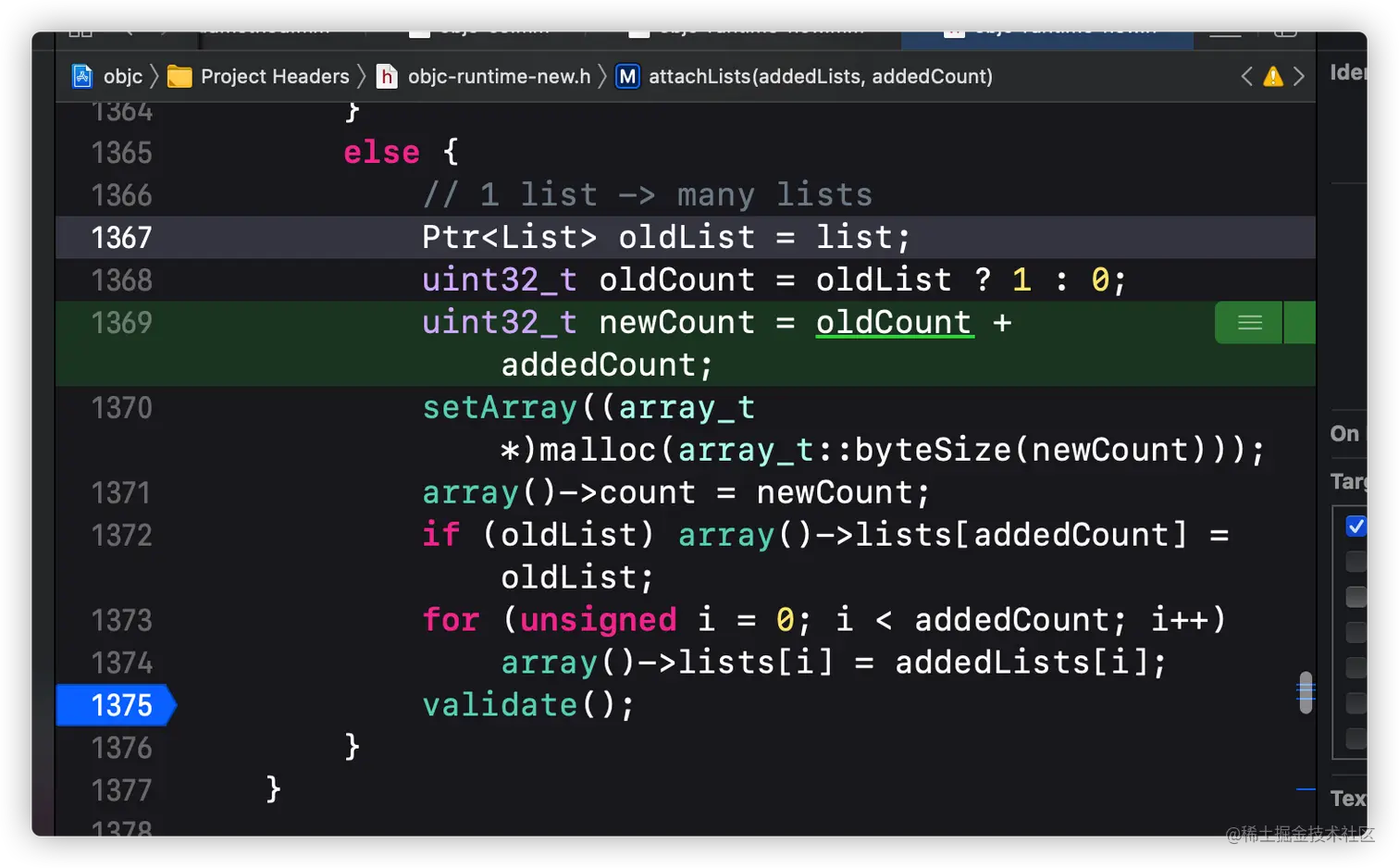Click line number 1372 in the gutter

click(x=121, y=536)
